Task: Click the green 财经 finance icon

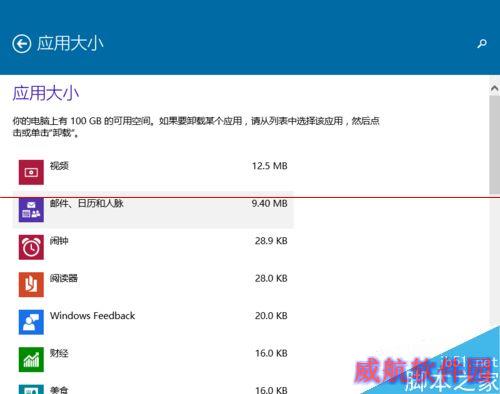Action: click(31, 359)
